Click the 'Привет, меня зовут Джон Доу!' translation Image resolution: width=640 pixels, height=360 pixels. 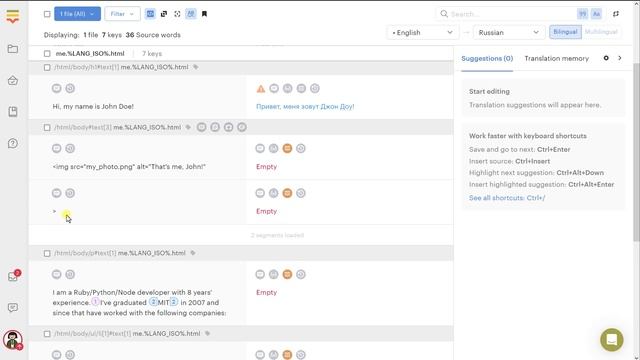pyautogui.click(x=305, y=107)
